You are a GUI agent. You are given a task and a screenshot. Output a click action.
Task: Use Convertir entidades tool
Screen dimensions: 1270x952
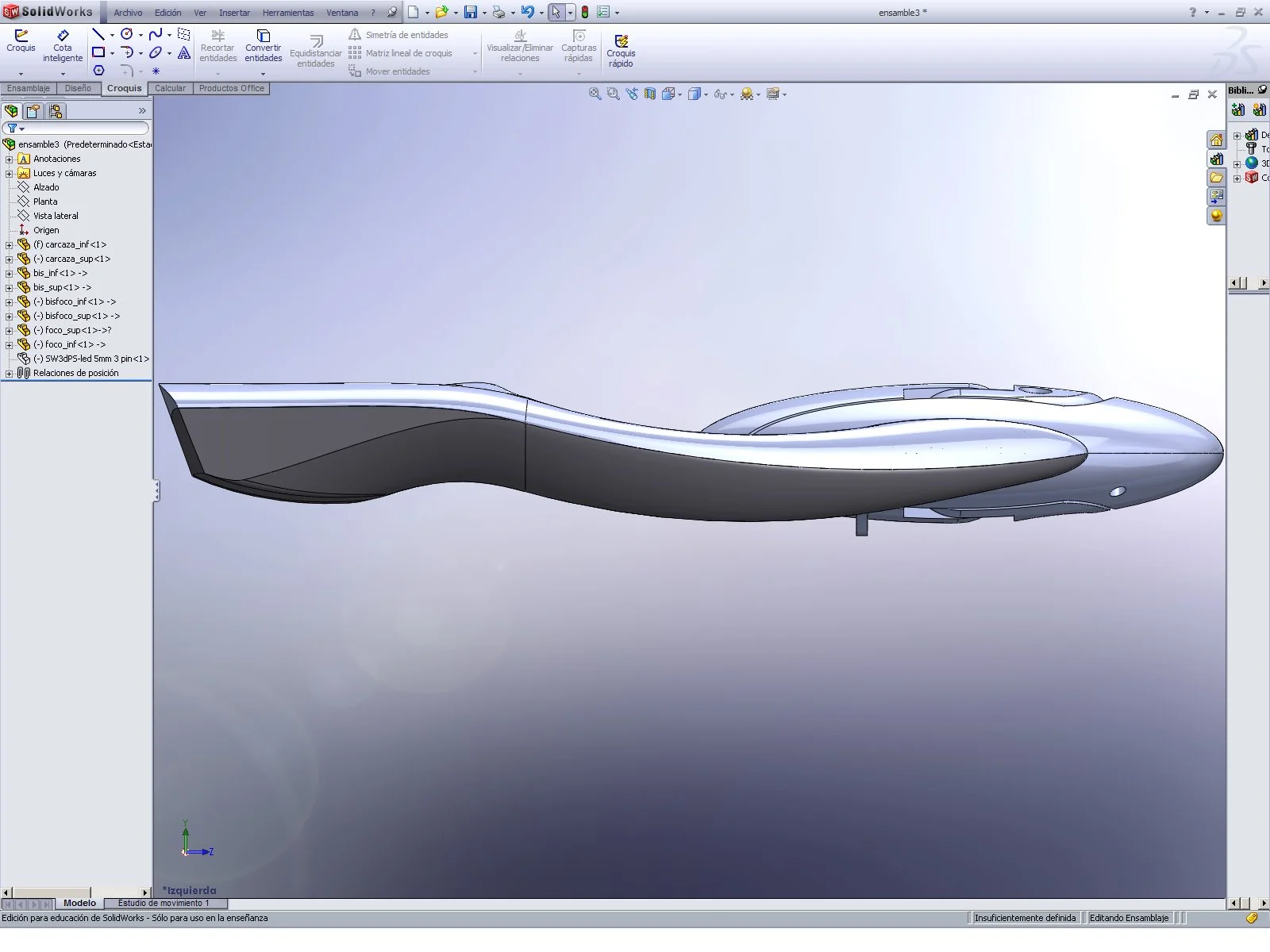(264, 46)
